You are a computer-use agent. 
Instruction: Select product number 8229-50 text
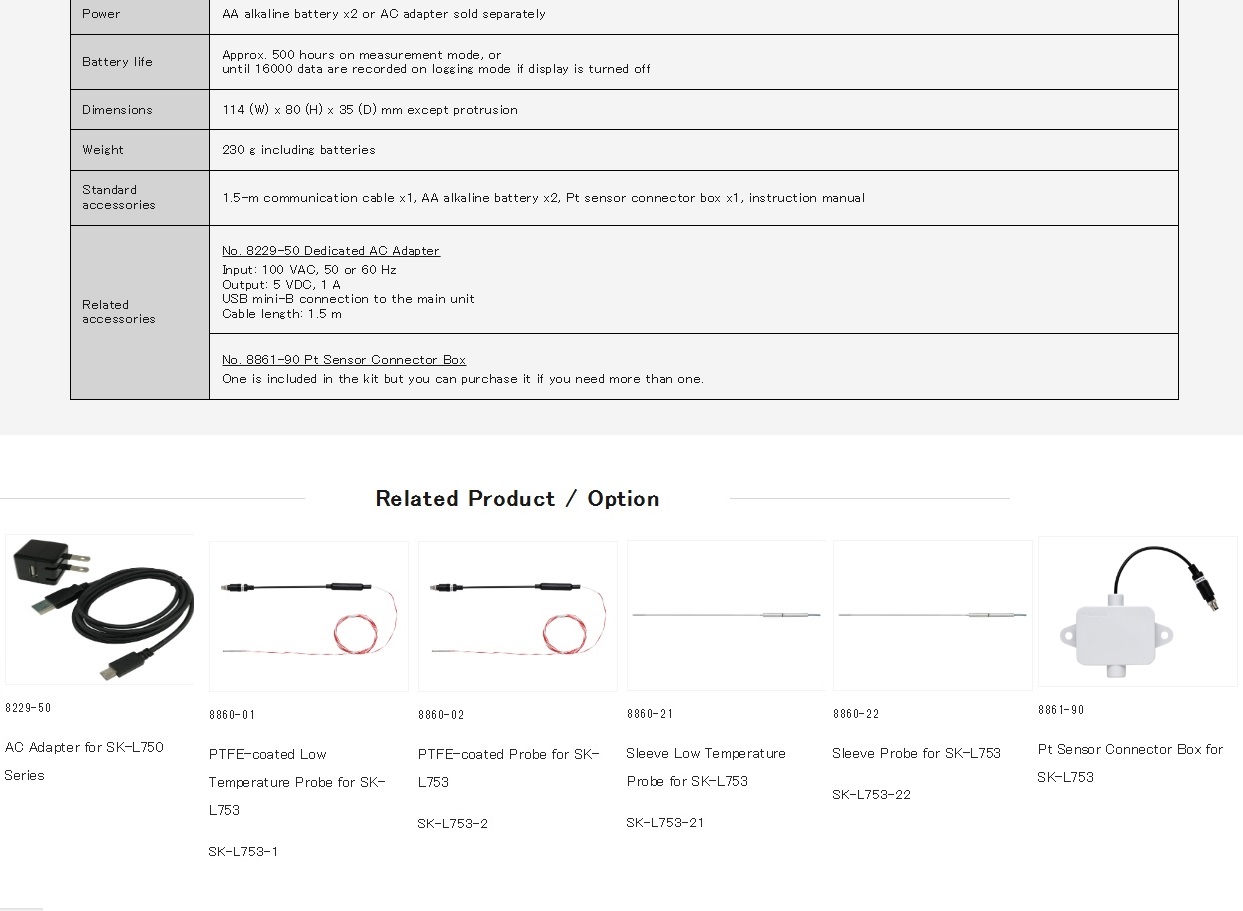click(28, 708)
